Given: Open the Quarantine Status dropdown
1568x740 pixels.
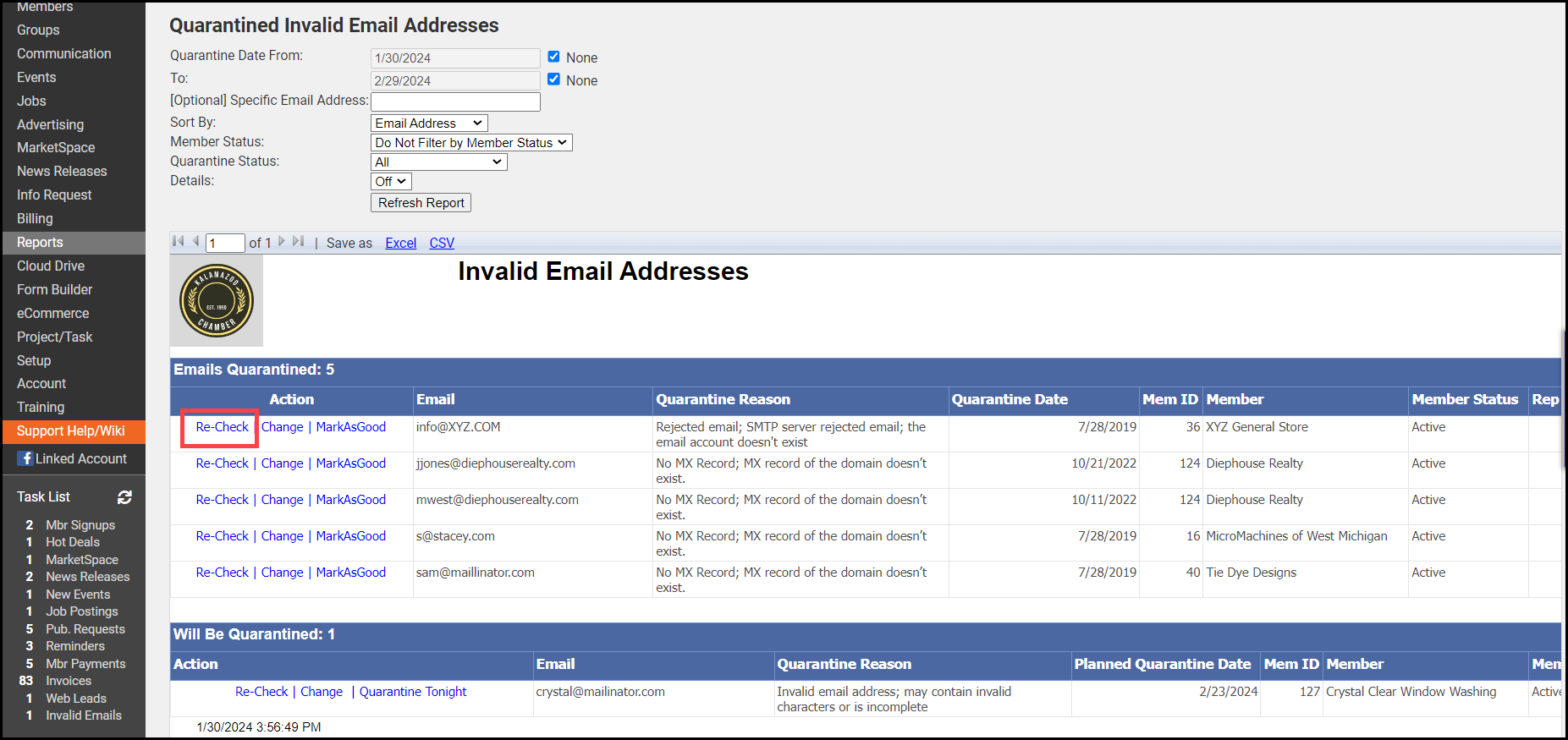Looking at the screenshot, I should 438,162.
